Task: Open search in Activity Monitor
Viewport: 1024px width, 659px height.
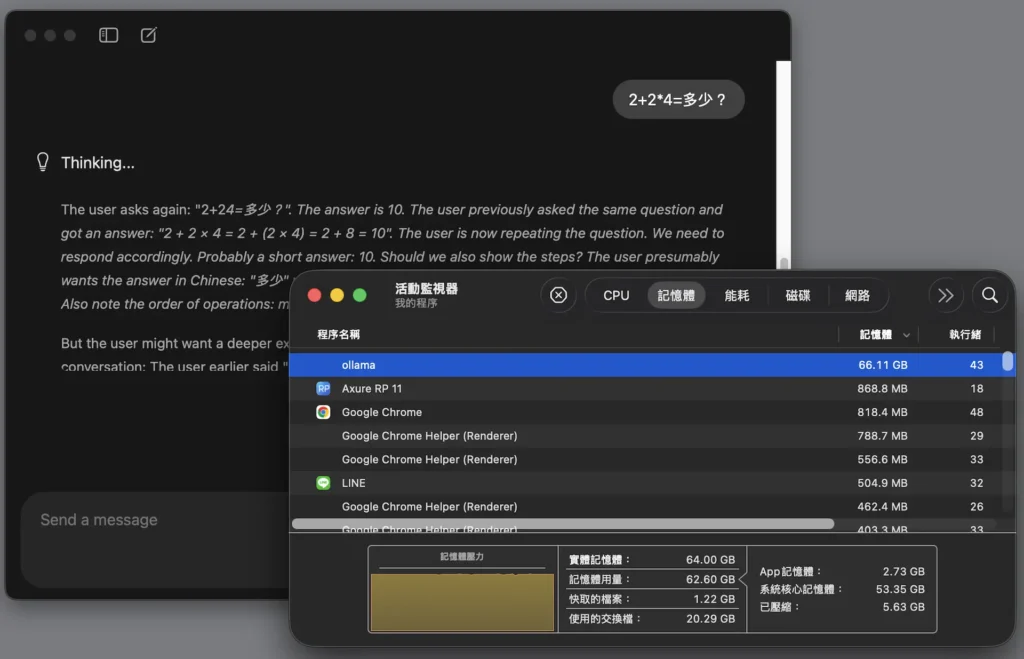Action: pyautogui.click(x=990, y=295)
